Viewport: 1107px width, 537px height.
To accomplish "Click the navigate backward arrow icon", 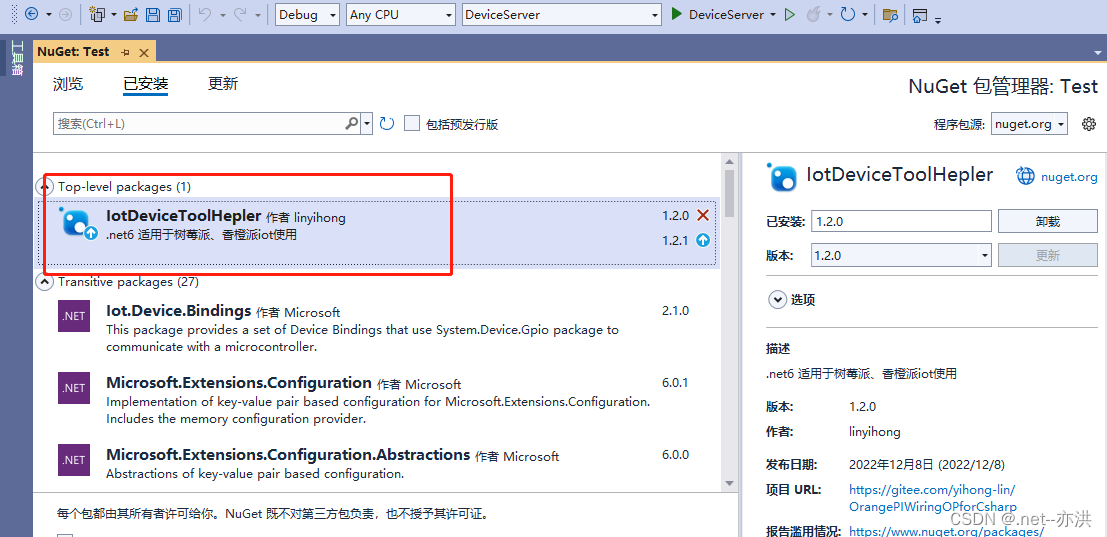I will point(31,14).
